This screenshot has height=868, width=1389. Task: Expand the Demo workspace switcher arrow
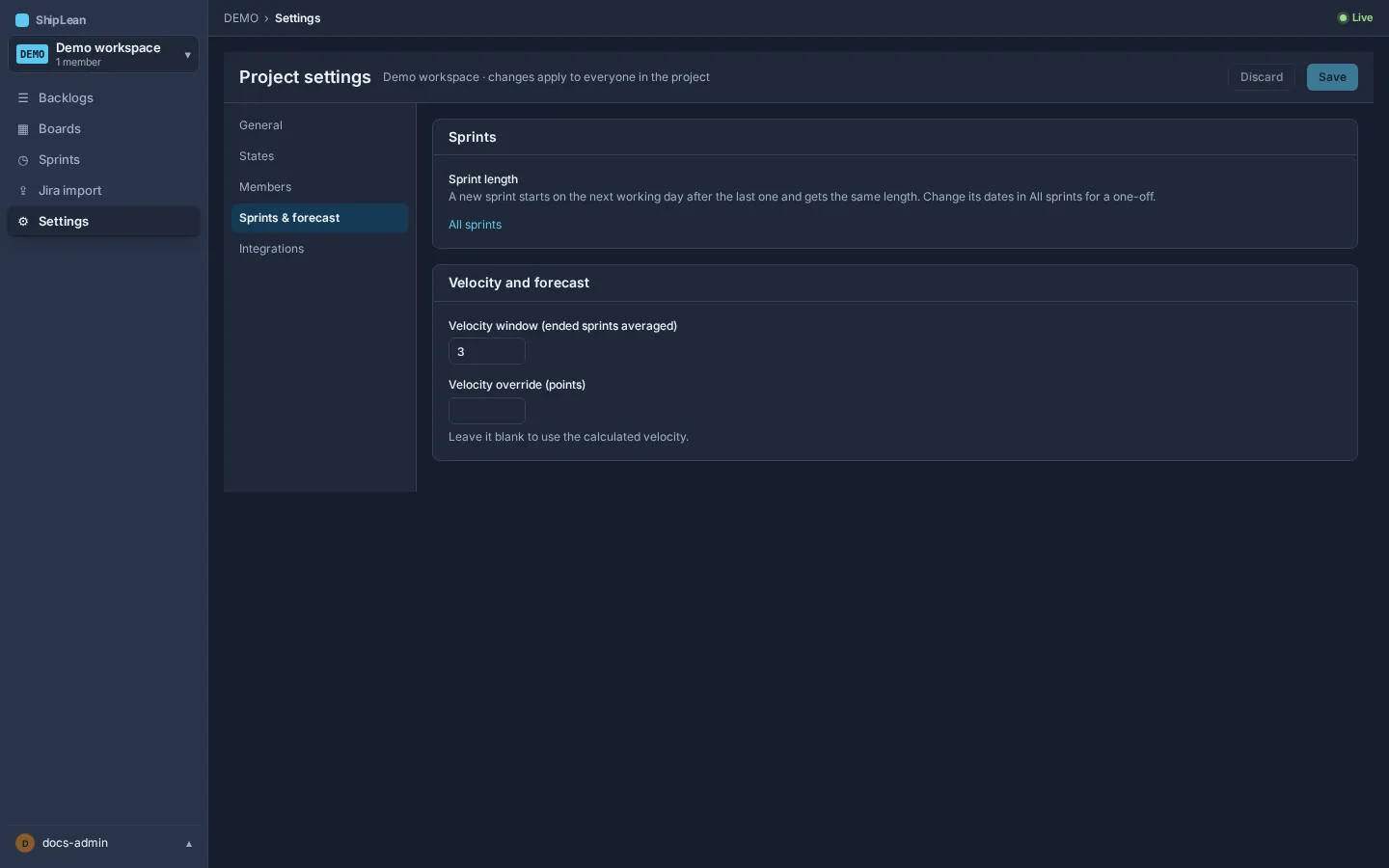pyautogui.click(x=187, y=55)
